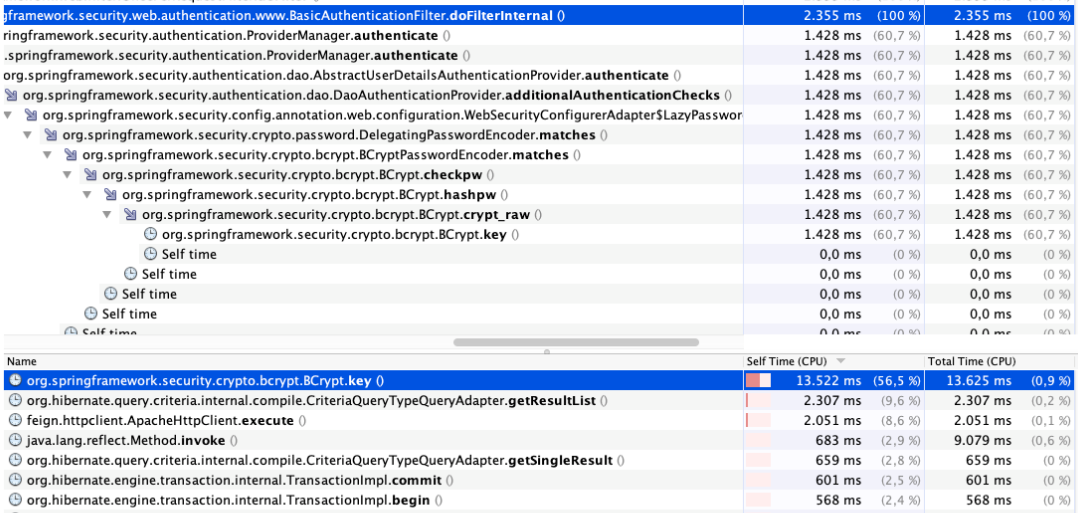
Task: Select the TransactionImpl.commit row
Action: (539, 480)
